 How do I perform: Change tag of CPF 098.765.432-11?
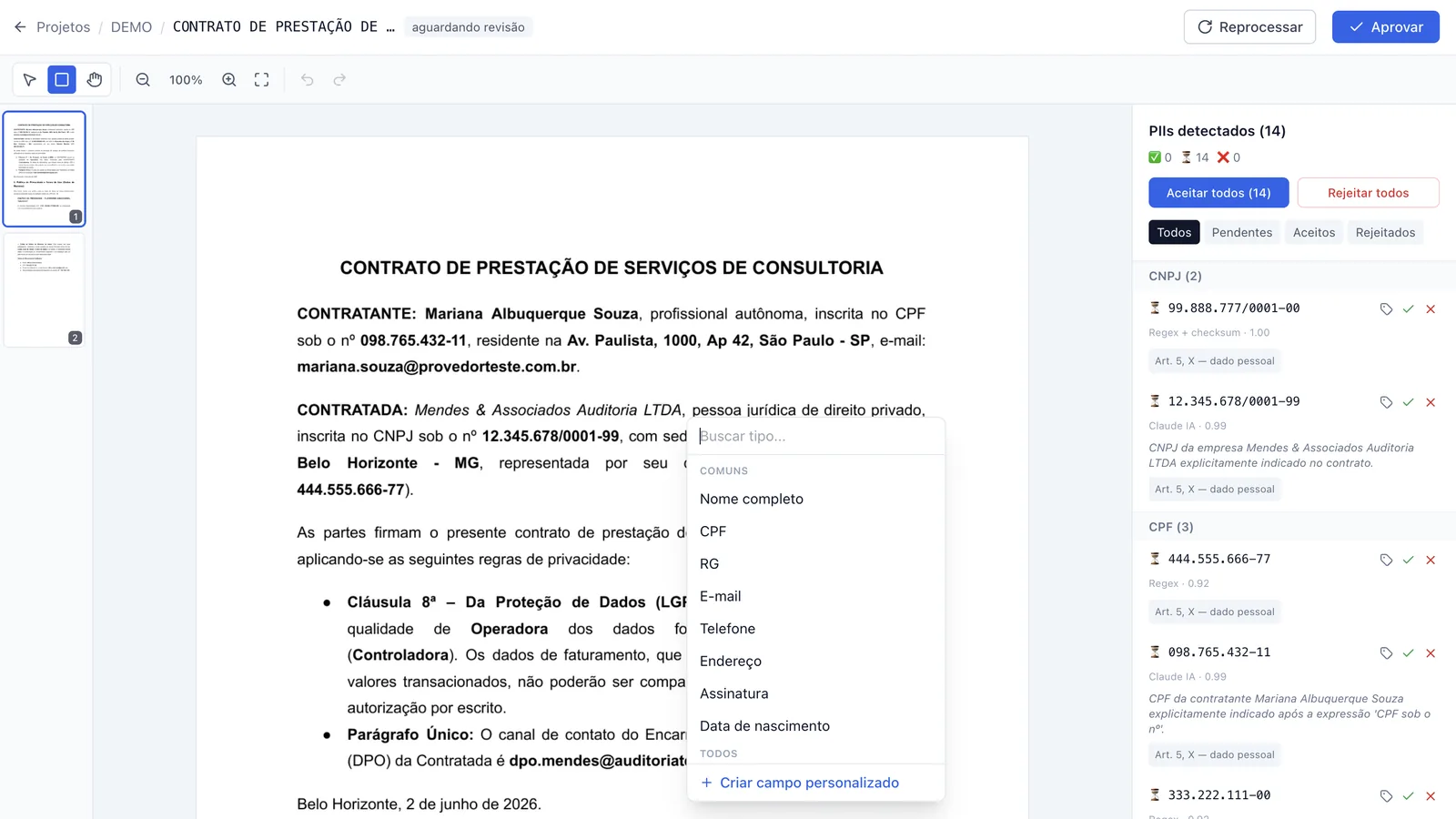pyautogui.click(x=1386, y=653)
